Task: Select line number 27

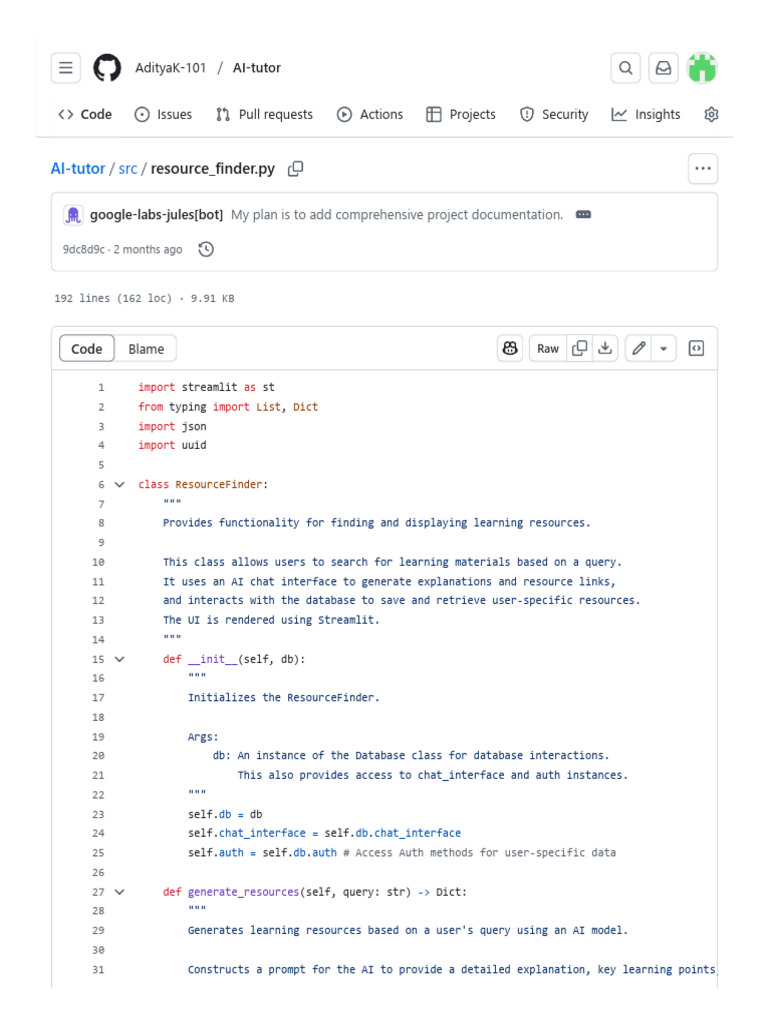Action: click(98, 892)
